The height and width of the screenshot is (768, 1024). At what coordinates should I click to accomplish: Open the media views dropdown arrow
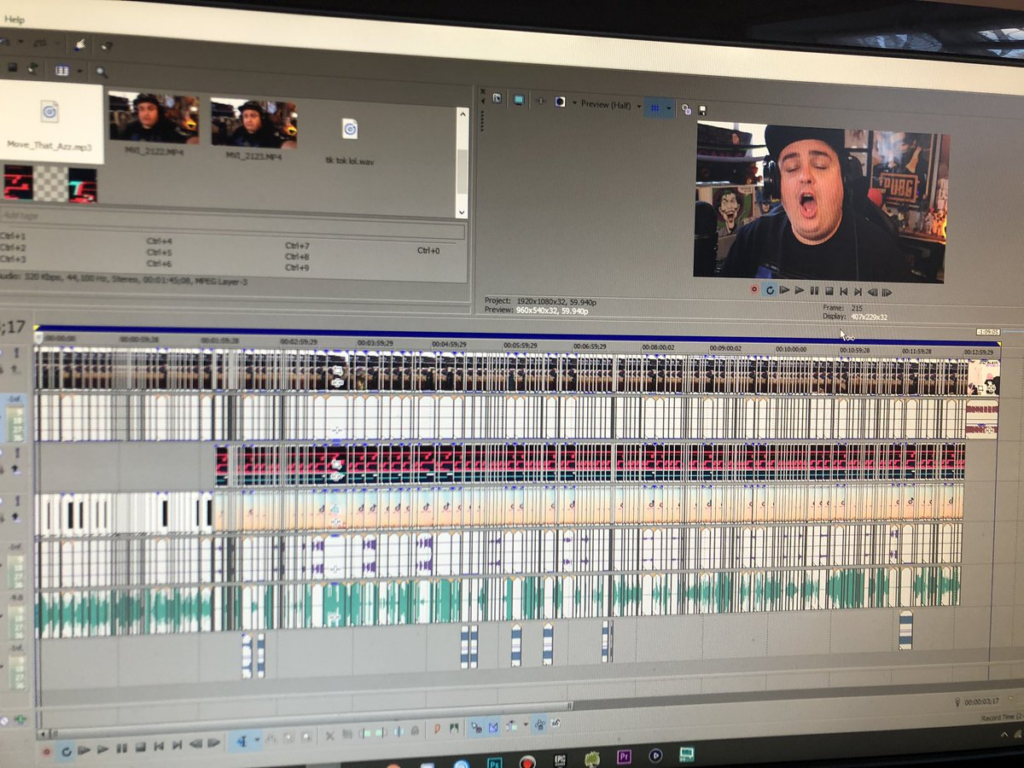point(78,71)
